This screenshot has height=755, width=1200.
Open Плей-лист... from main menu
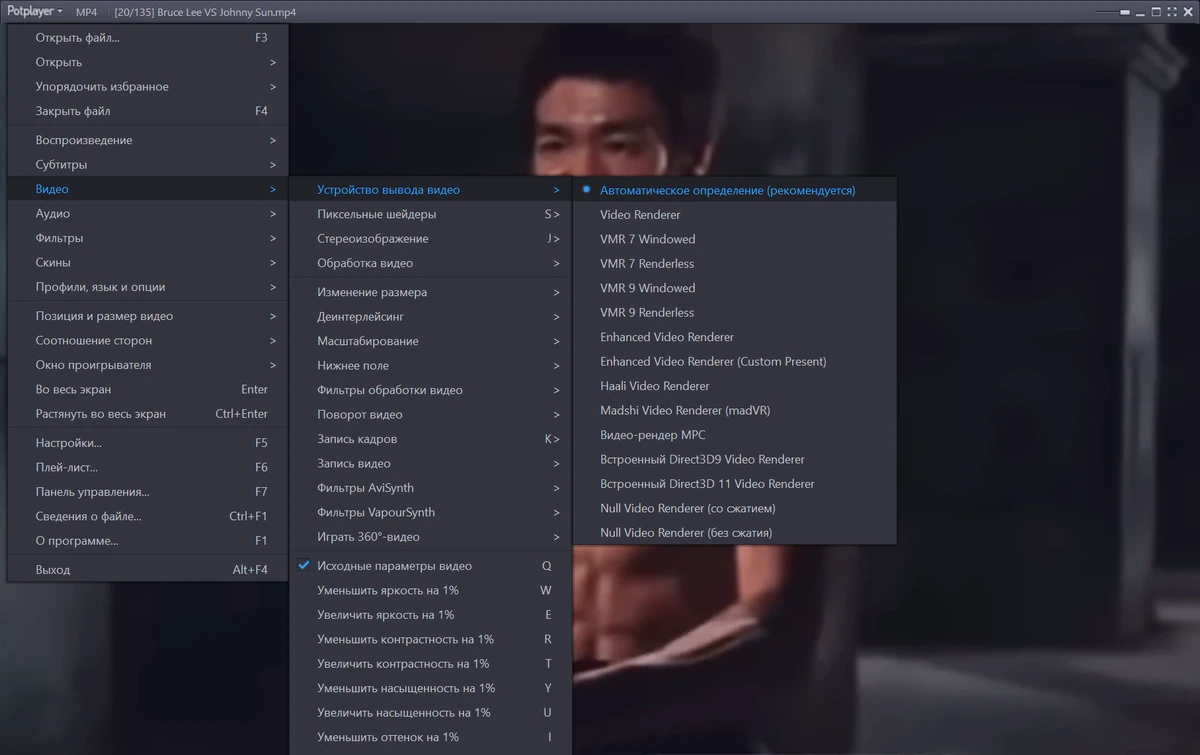click(x=148, y=467)
